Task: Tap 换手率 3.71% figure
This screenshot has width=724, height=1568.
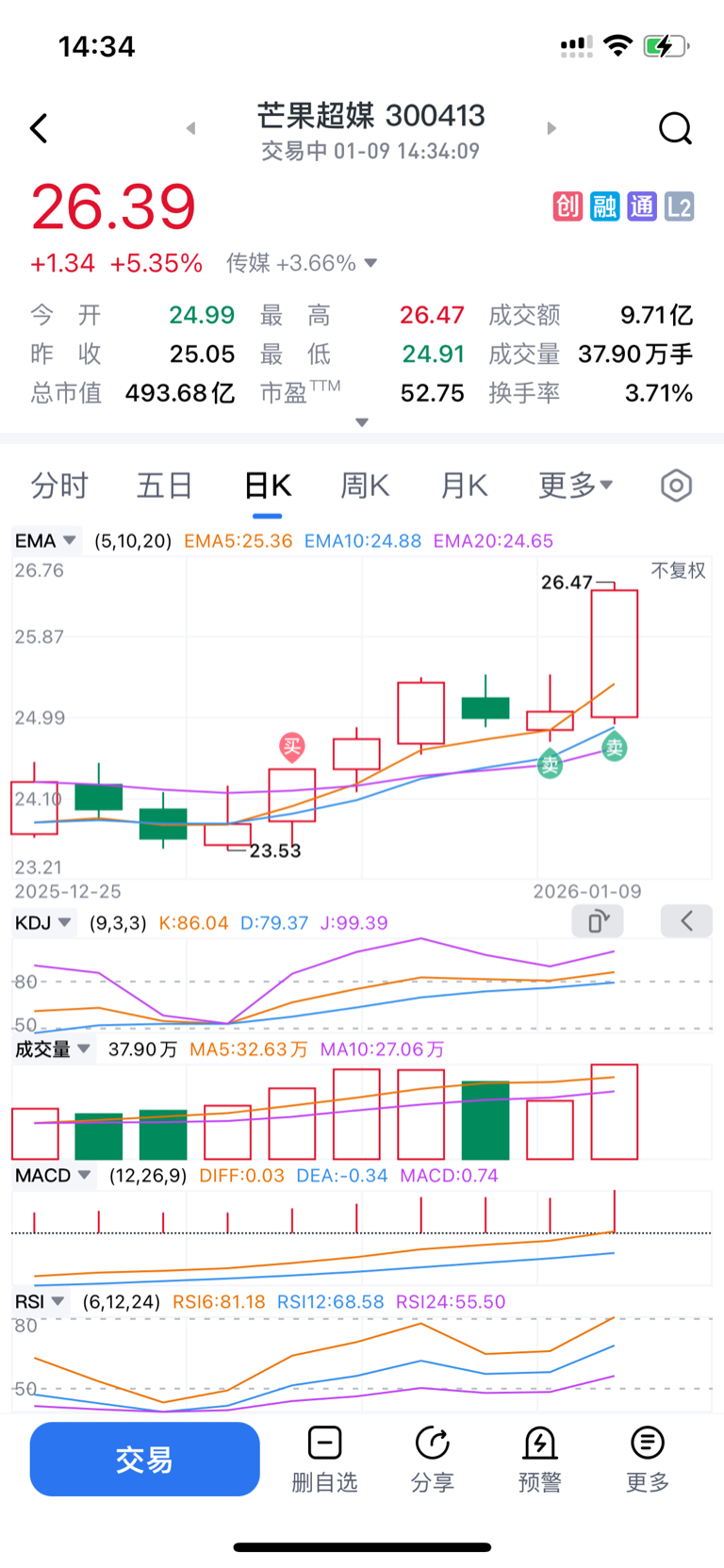Action: click(659, 393)
